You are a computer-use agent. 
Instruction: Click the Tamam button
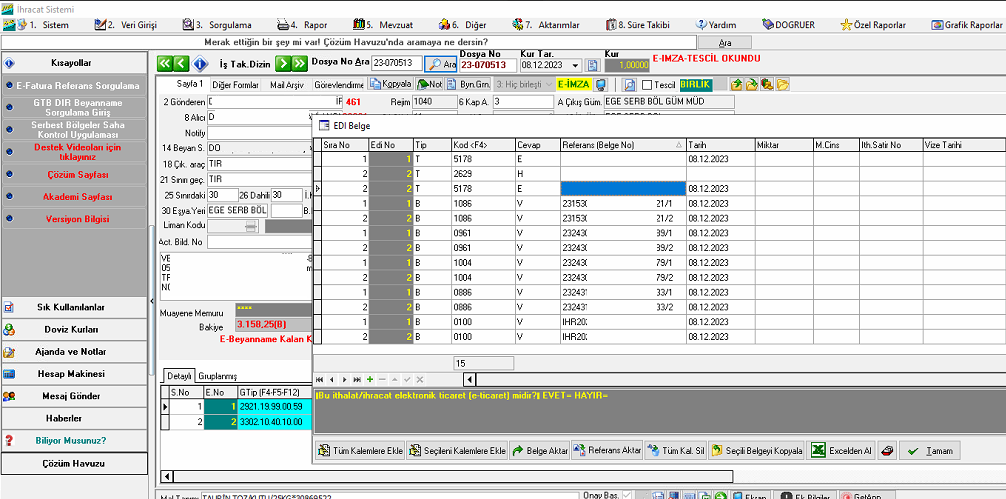pos(929,451)
